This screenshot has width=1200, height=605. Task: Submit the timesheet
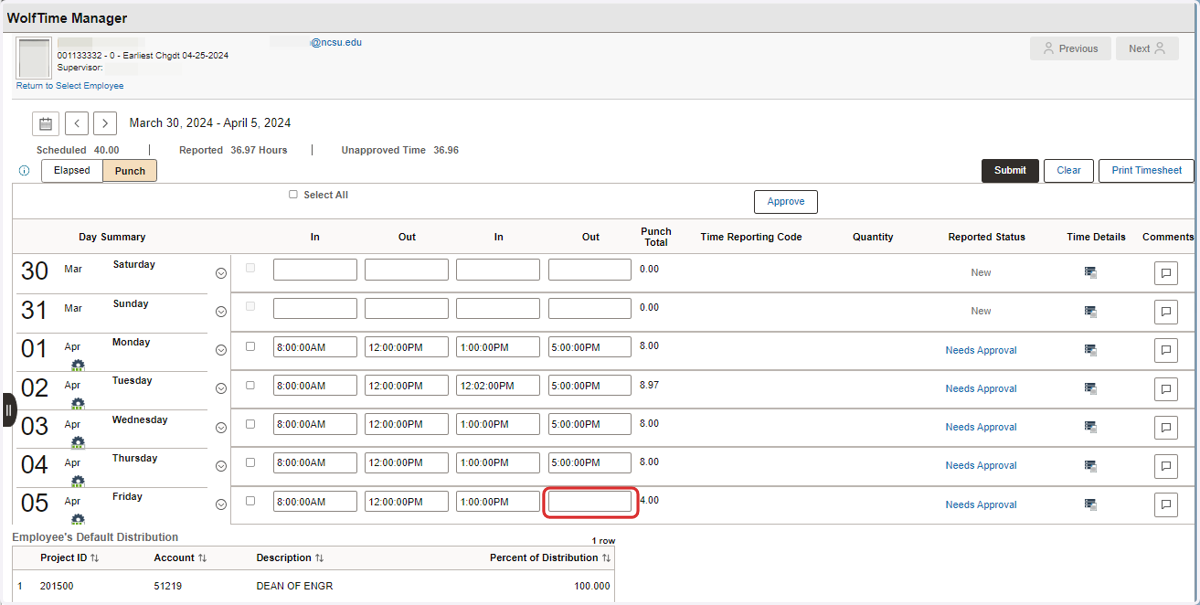1010,170
